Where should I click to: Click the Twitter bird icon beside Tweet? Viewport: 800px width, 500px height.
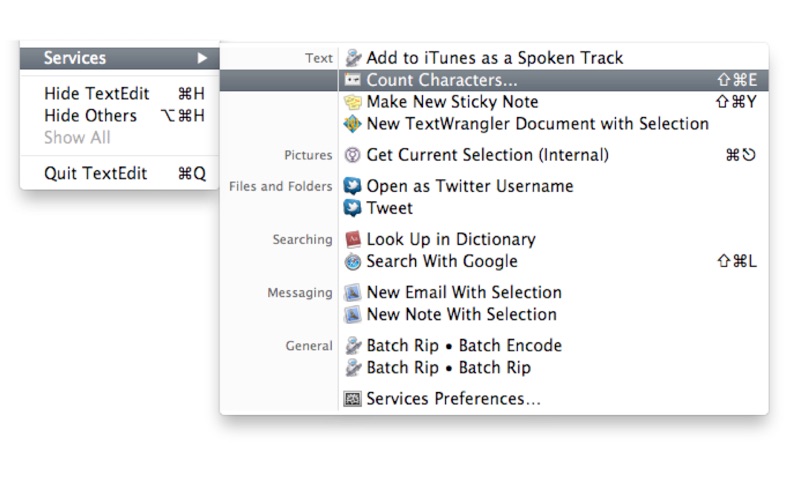tap(353, 208)
